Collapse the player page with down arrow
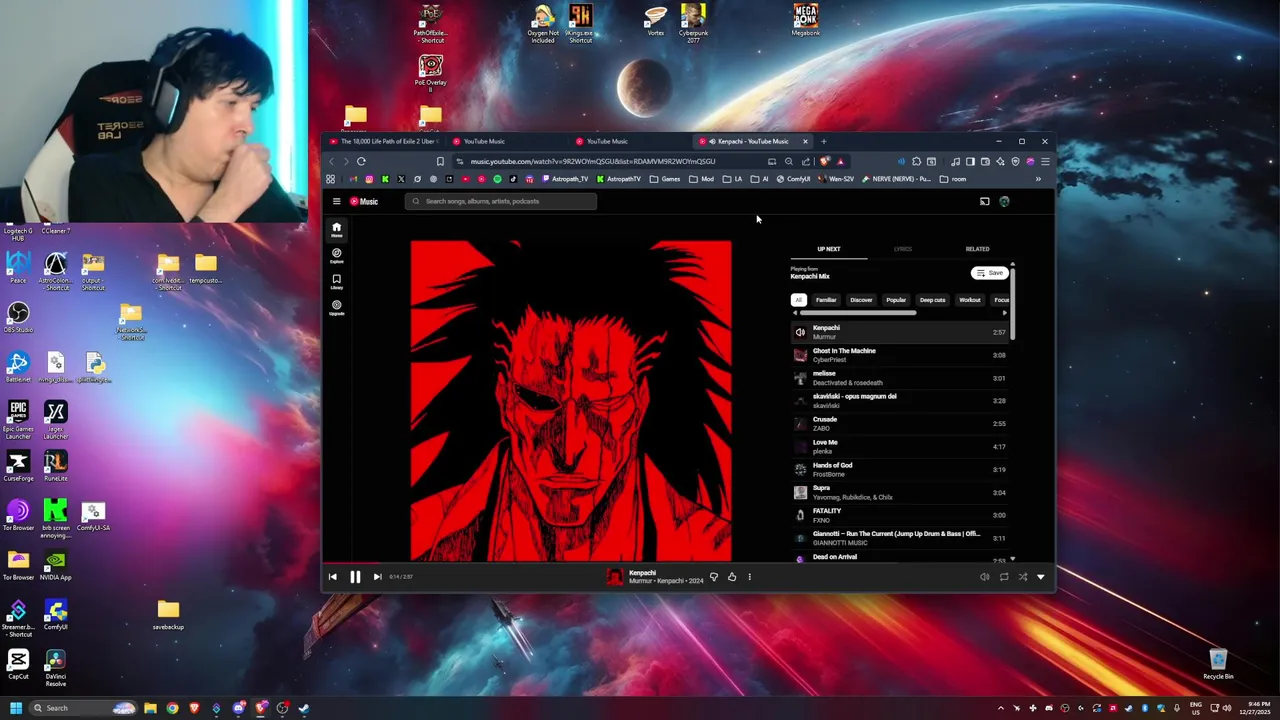 pos(1040,576)
